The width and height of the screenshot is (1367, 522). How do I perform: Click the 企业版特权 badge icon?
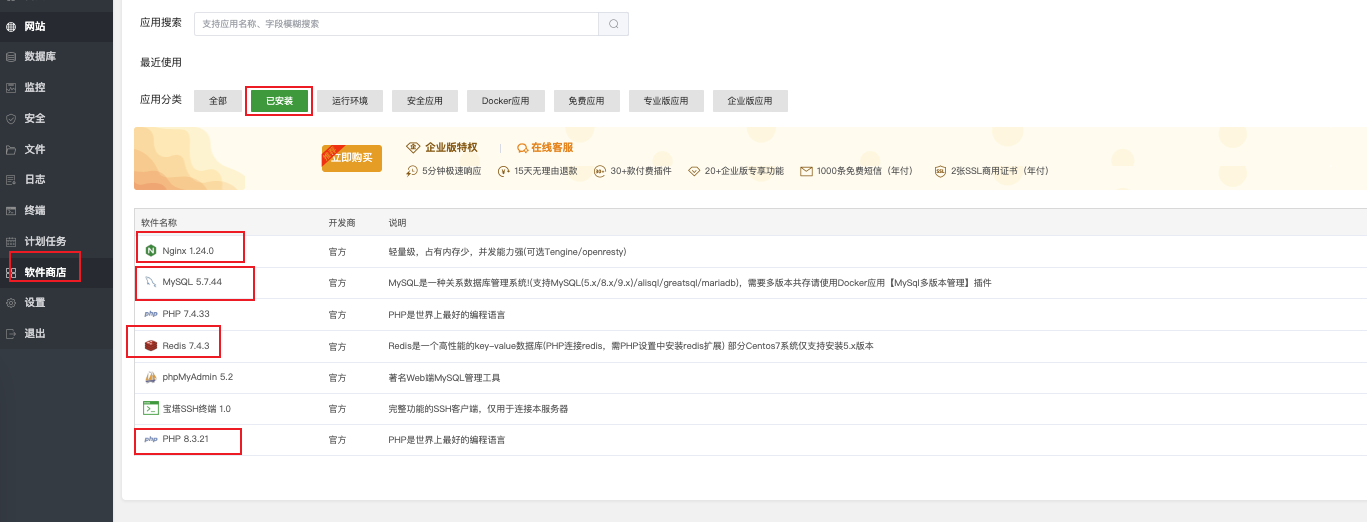coord(413,148)
